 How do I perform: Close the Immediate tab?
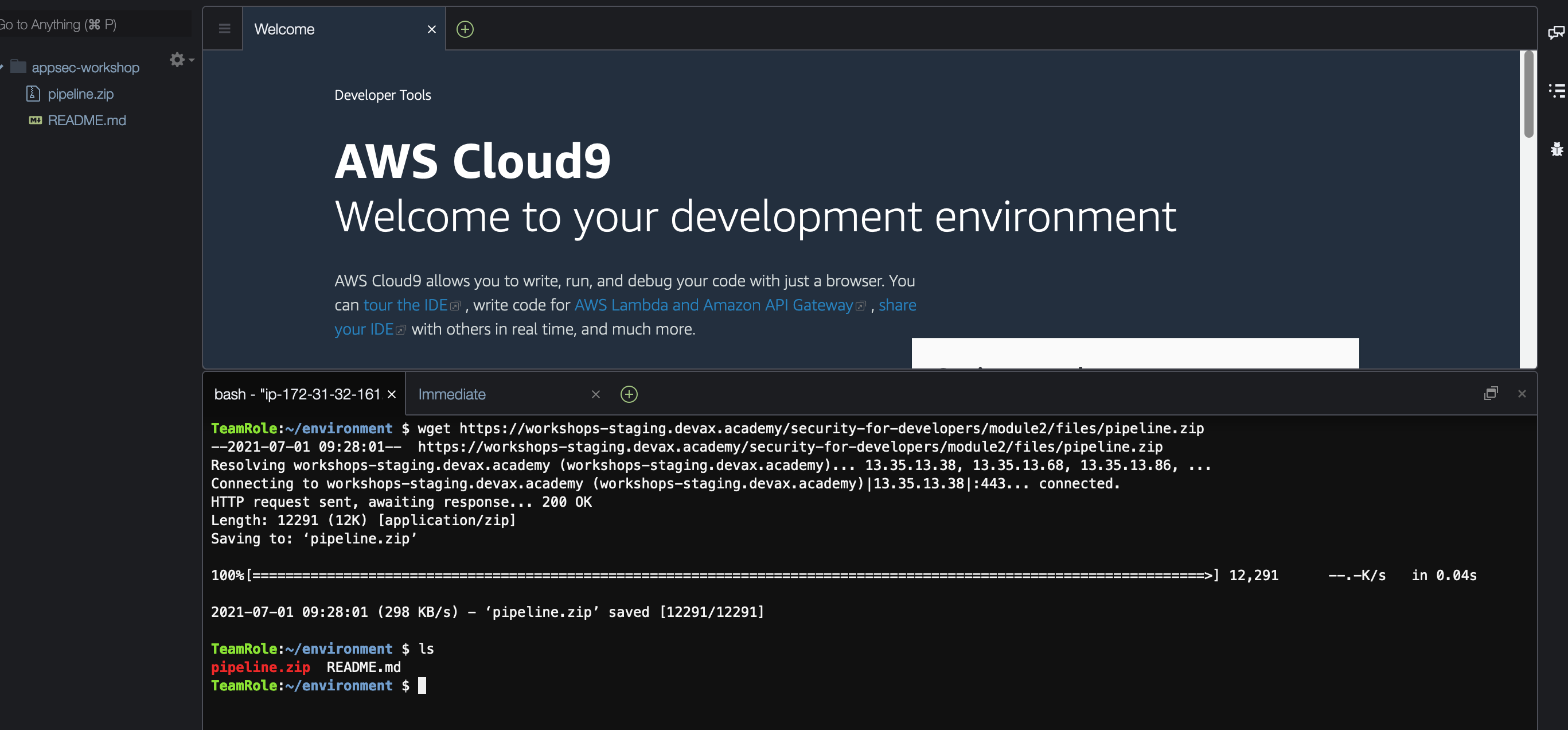[x=595, y=394]
